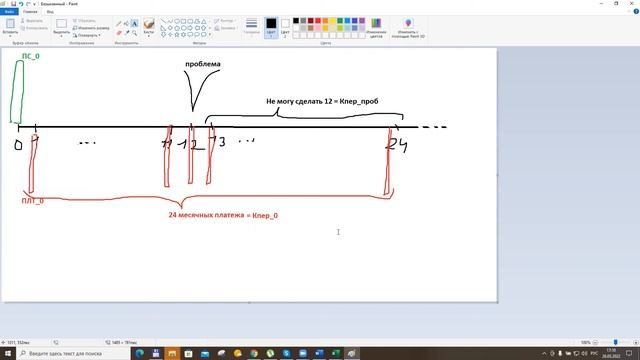This screenshot has width=640, height=360.
Task: Choose the Oval shape
Action: pos(177,21)
